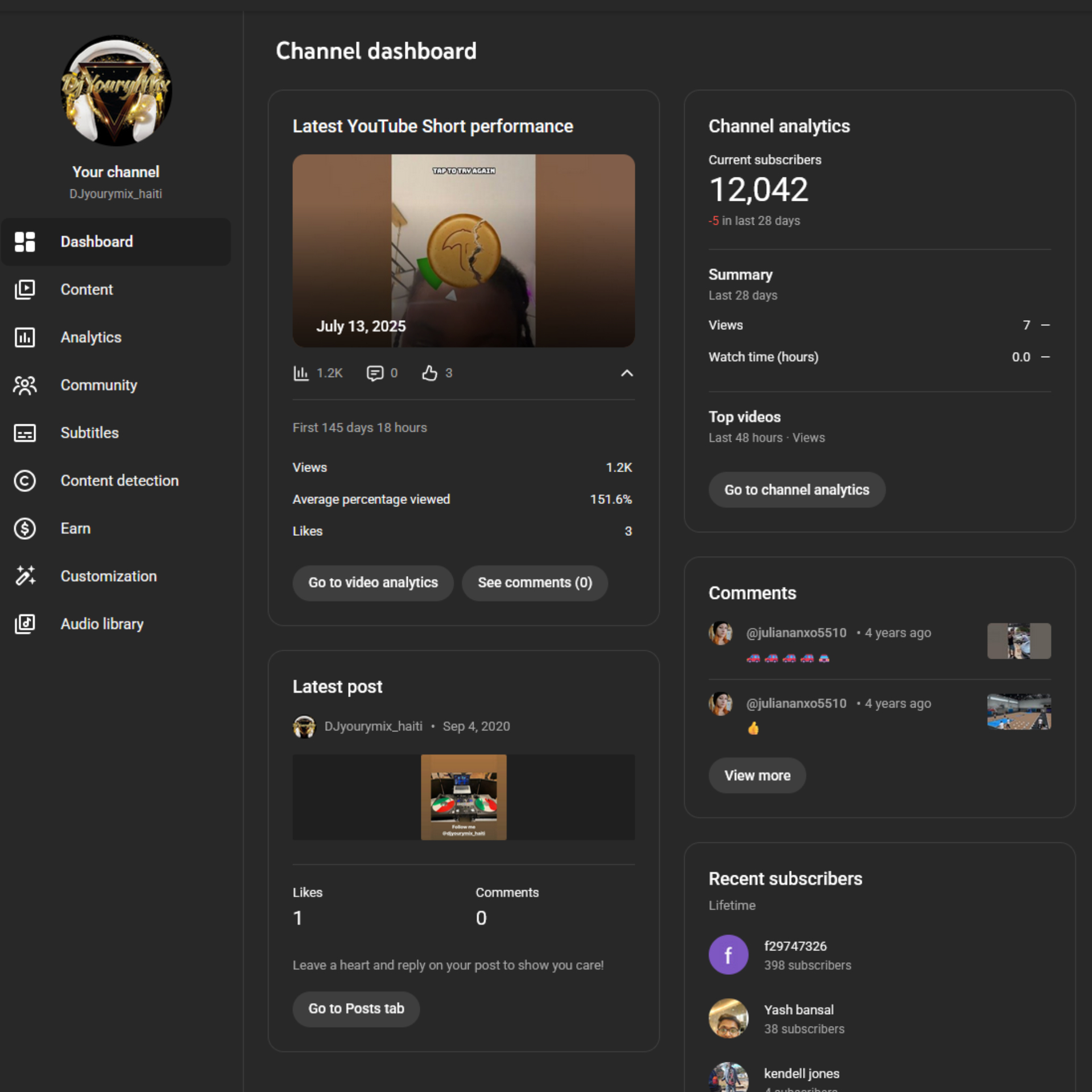This screenshot has width=1092, height=1092.
Task: Click the Short's comment count icon
Action: pyautogui.click(x=375, y=373)
